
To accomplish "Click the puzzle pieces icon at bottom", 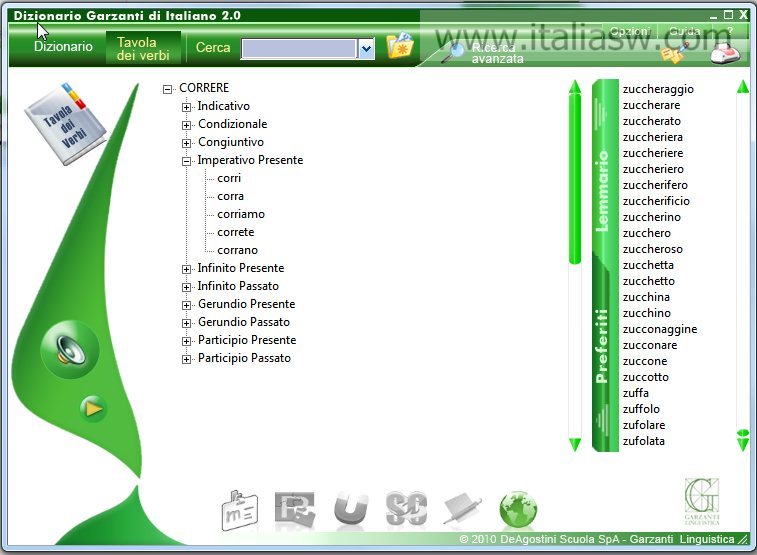I will (294, 509).
